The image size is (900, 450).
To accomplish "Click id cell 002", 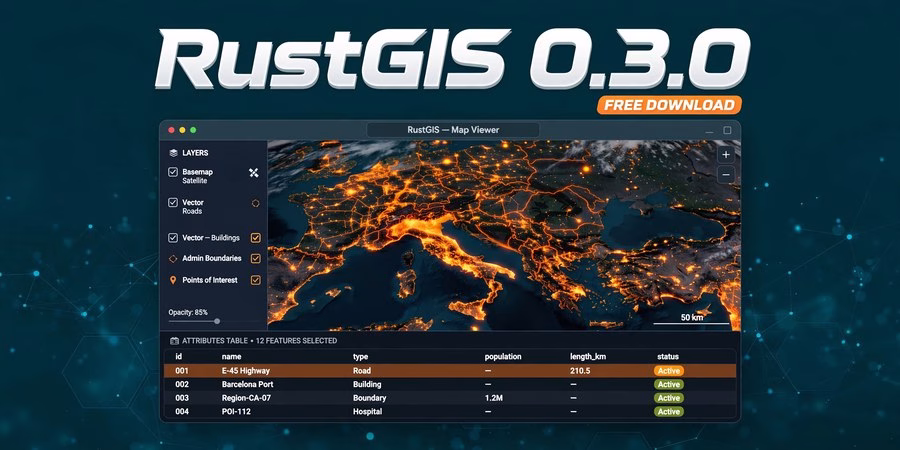I will coord(182,385).
